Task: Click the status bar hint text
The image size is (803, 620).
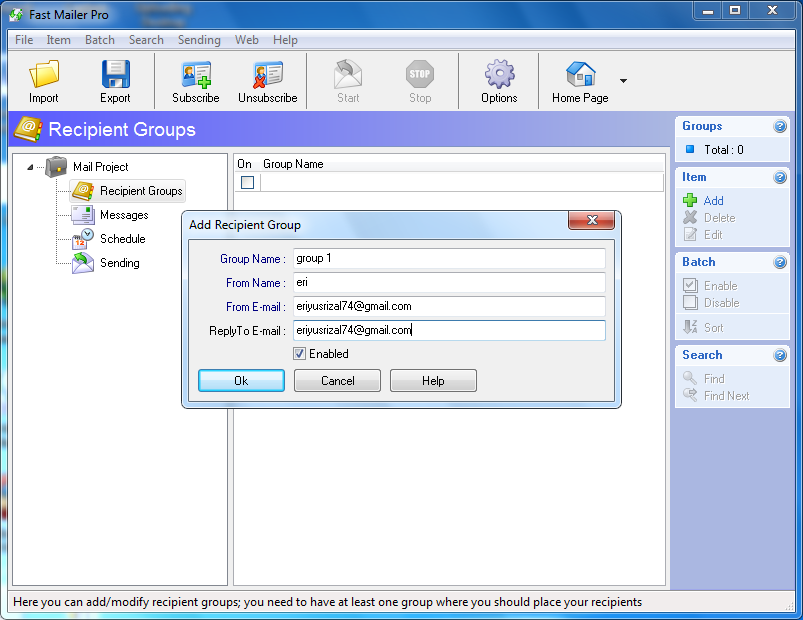Action: [x=327, y=602]
